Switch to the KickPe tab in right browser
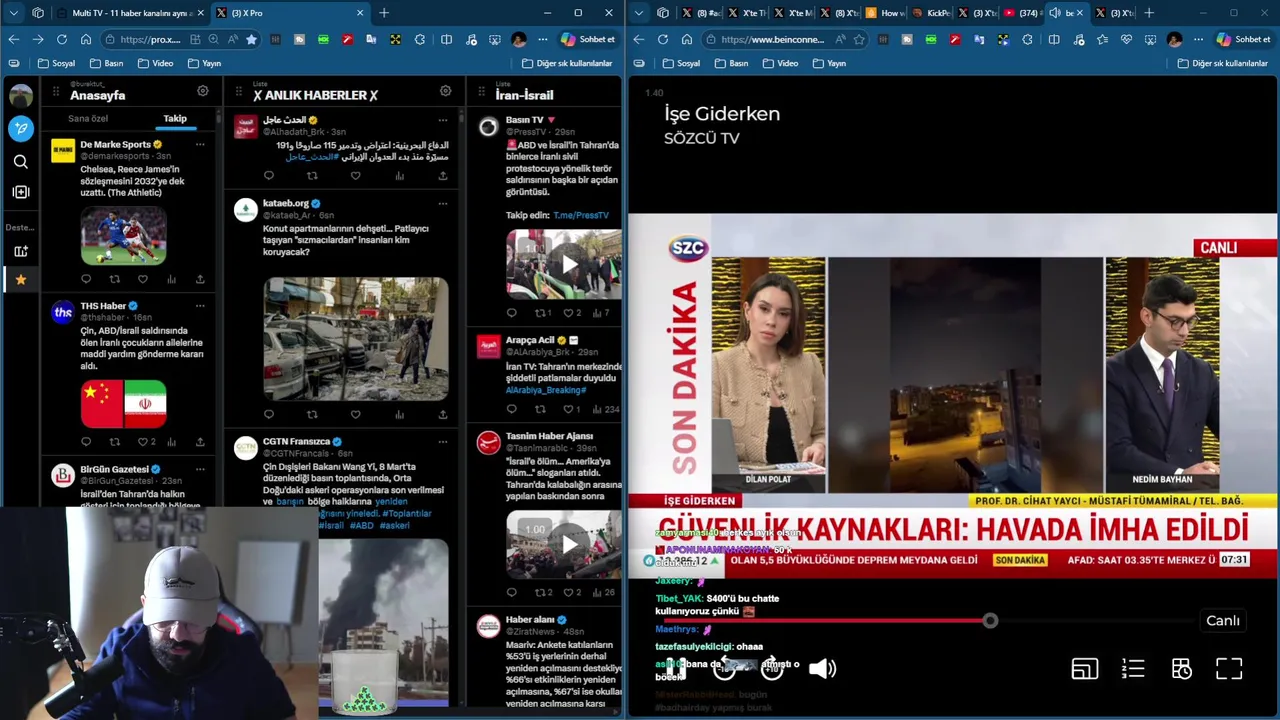 tap(930, 13)
